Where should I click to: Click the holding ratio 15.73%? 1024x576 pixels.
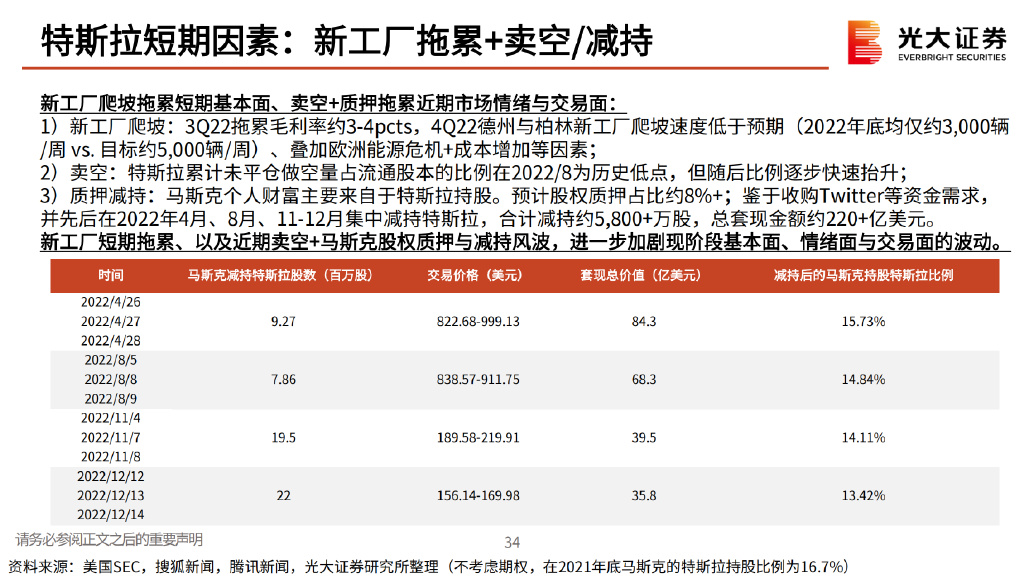tap(863, 321)
